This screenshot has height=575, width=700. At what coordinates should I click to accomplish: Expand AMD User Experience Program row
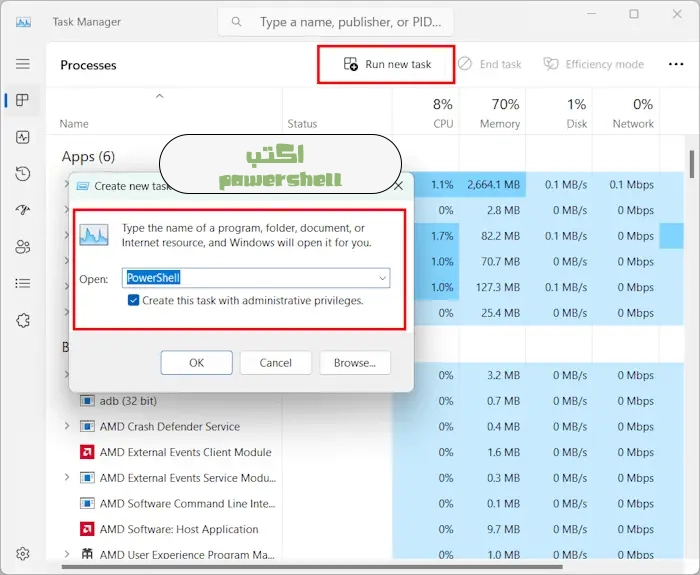coord(67,555)
